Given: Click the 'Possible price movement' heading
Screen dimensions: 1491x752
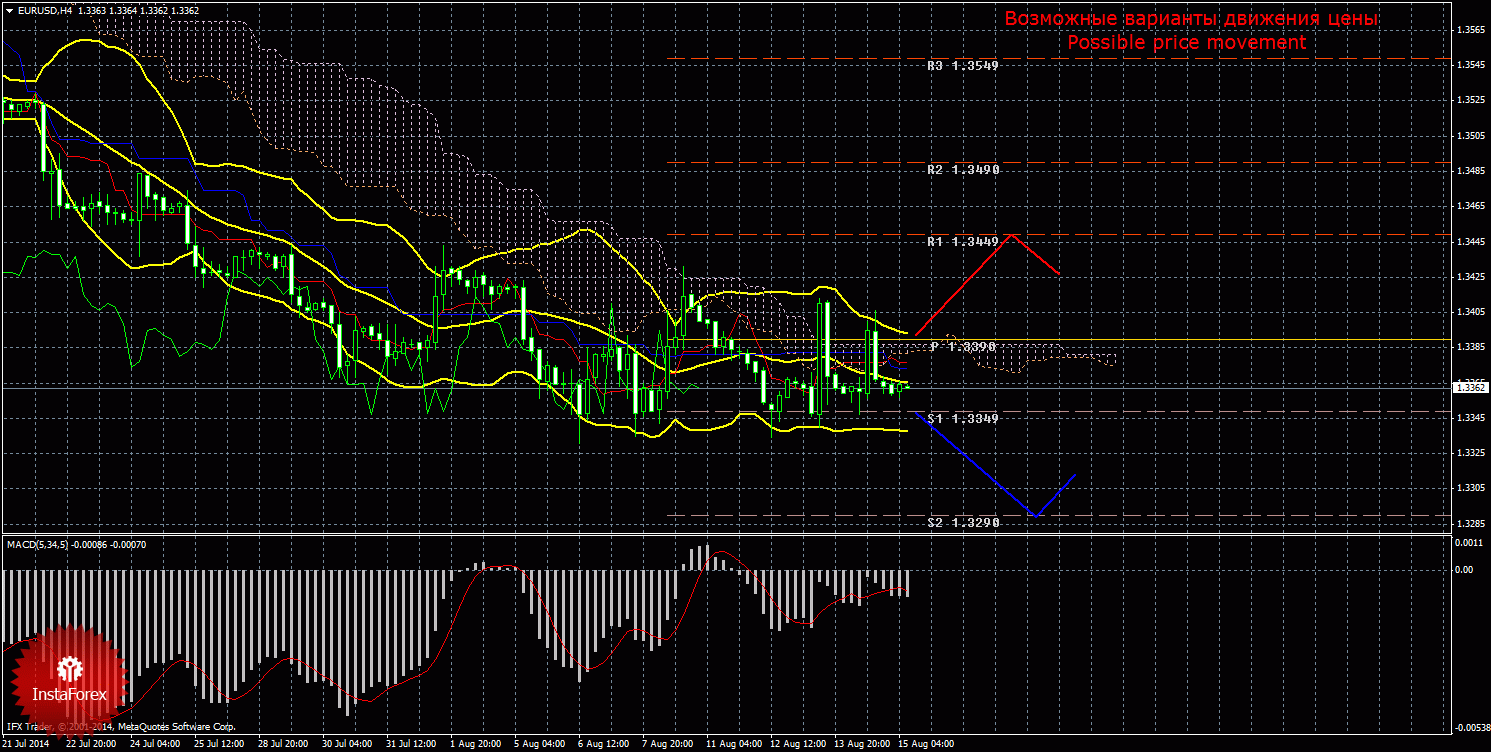Looking at the screenshot, I should pos(1186,43).
